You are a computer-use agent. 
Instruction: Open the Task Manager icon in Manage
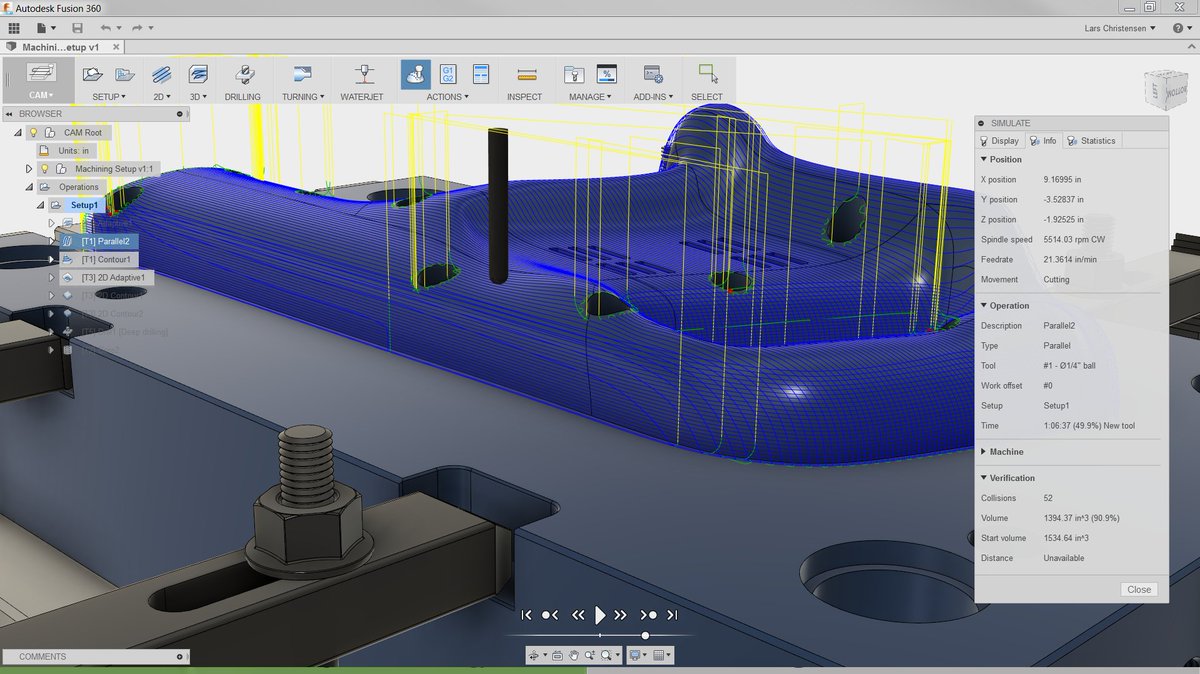coord(607,74)
